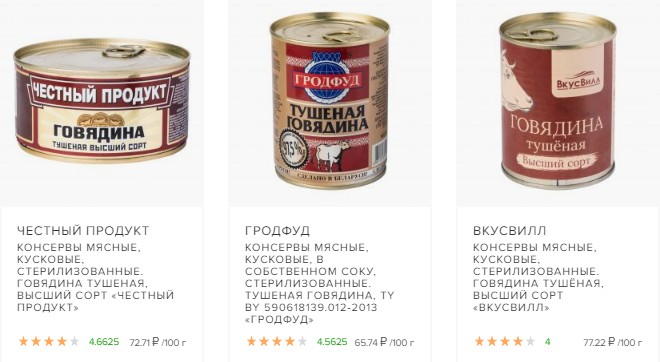Open the Честный продукт can image
660x362 pixels.
[x=102, y=100]
